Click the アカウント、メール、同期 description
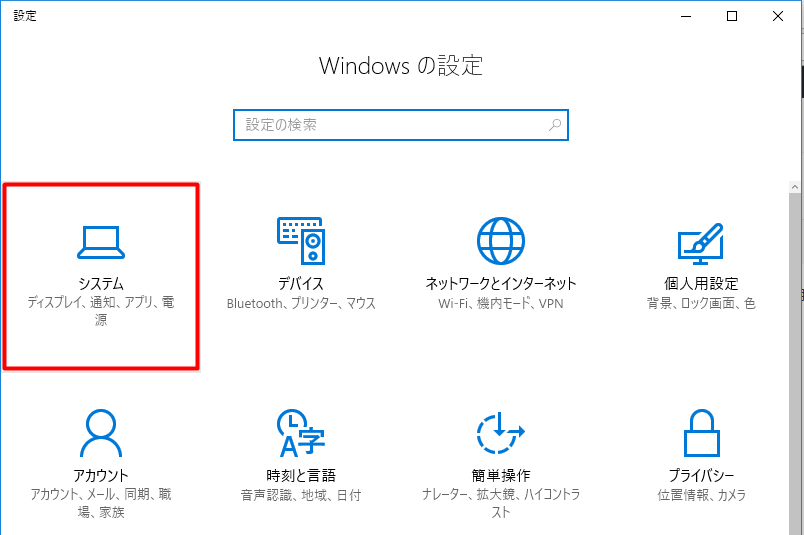 pyautogui.click(x=101, y=503)
